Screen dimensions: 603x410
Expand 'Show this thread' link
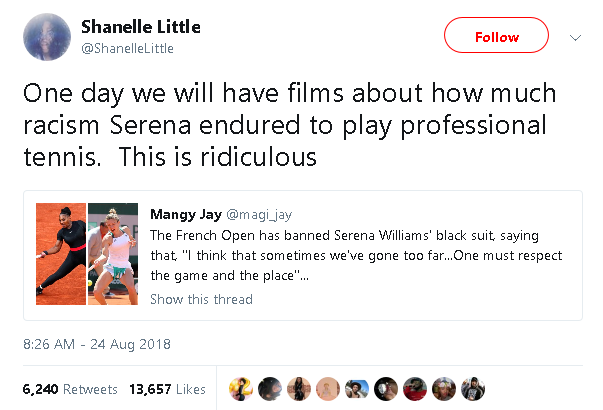pos(201,299)
